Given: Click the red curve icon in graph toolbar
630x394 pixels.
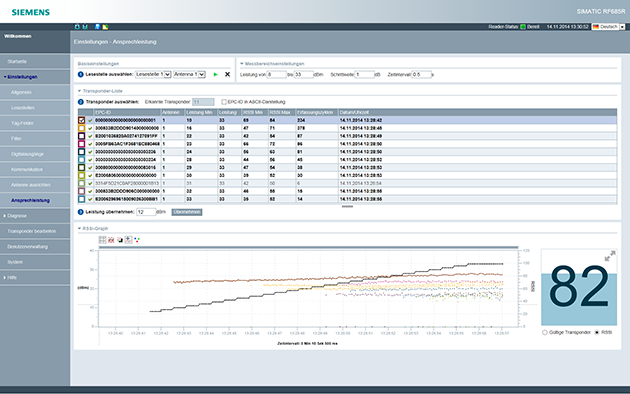Looking at the screenshot, I should [111, 240].
